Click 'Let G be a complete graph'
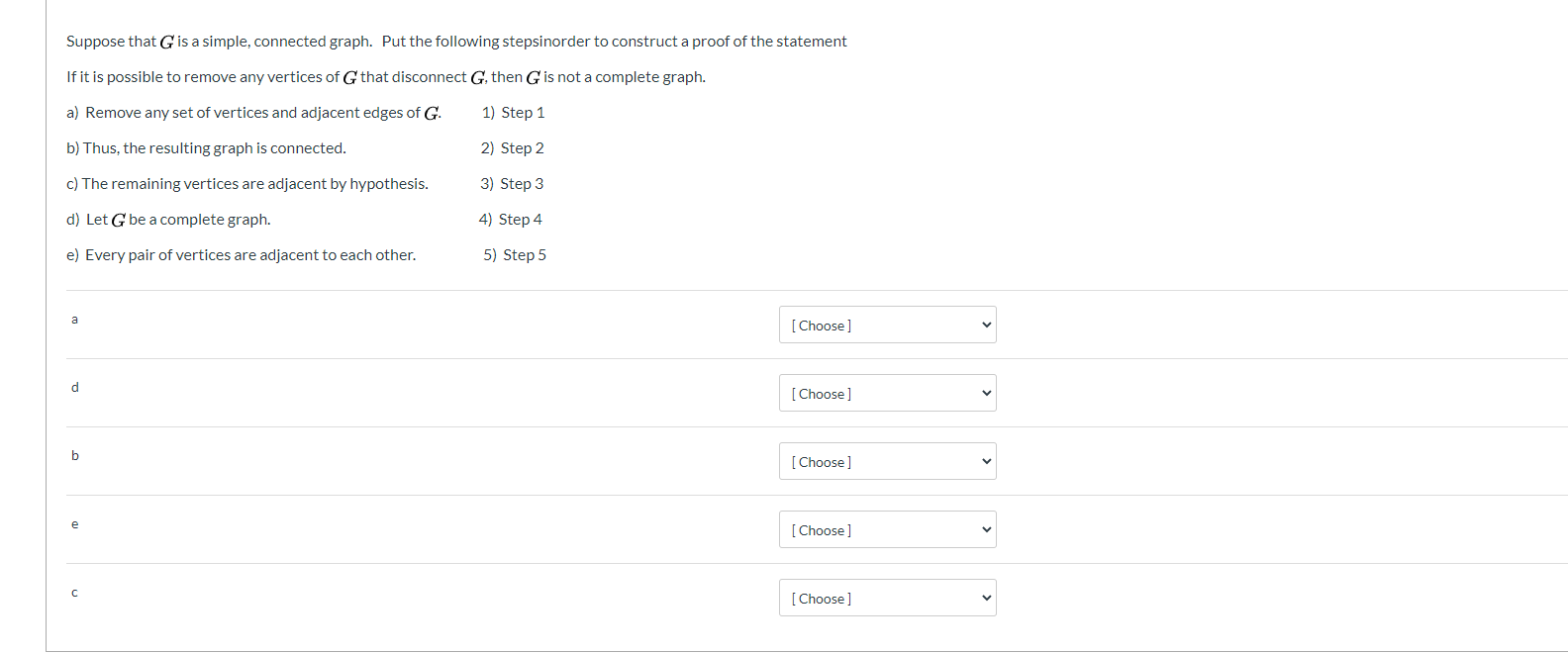1568x654 pixels. point(168,220)
